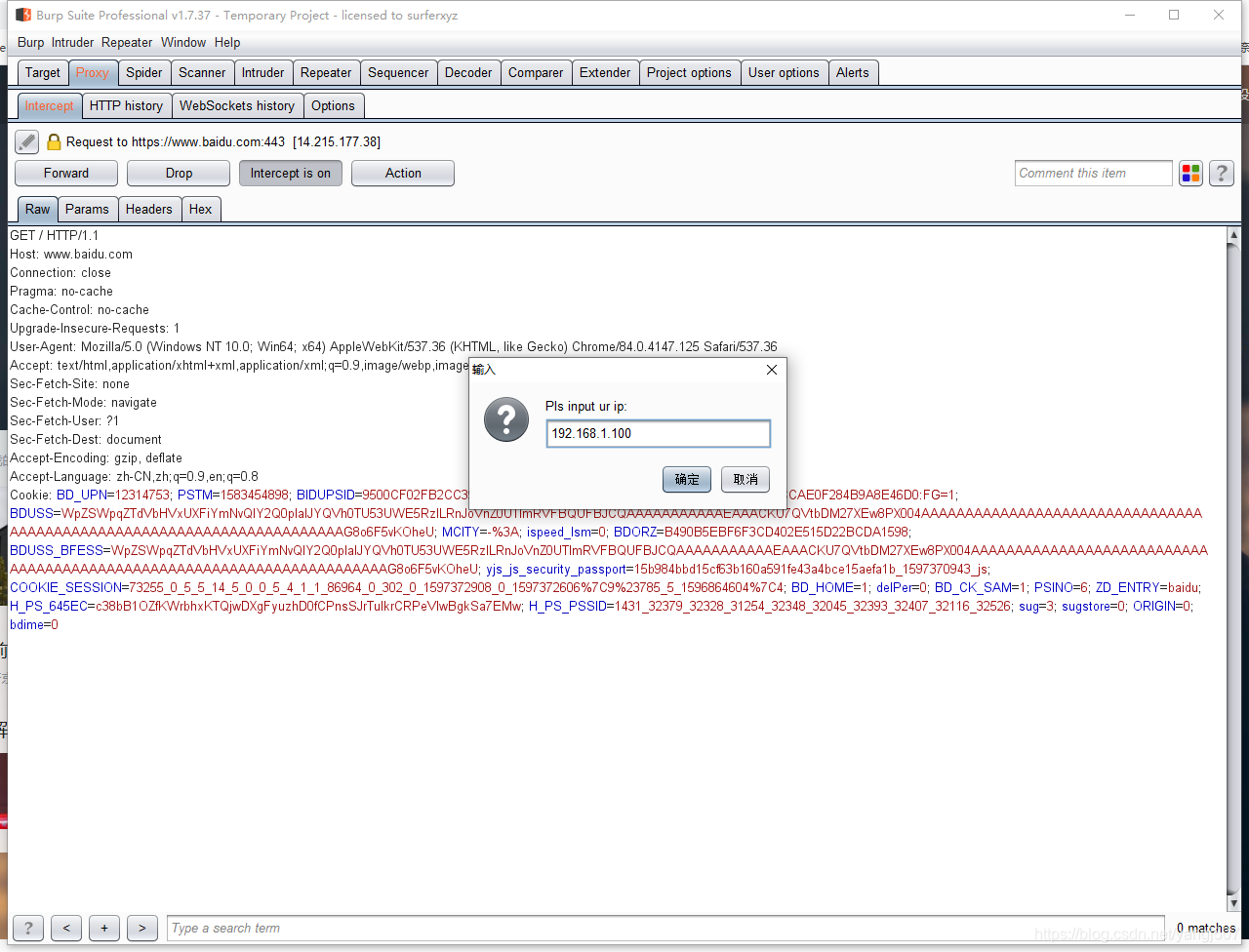Open the proxy Options sub-tab
This screenshot has width=1249, height=952.
(x=333, y=106)
